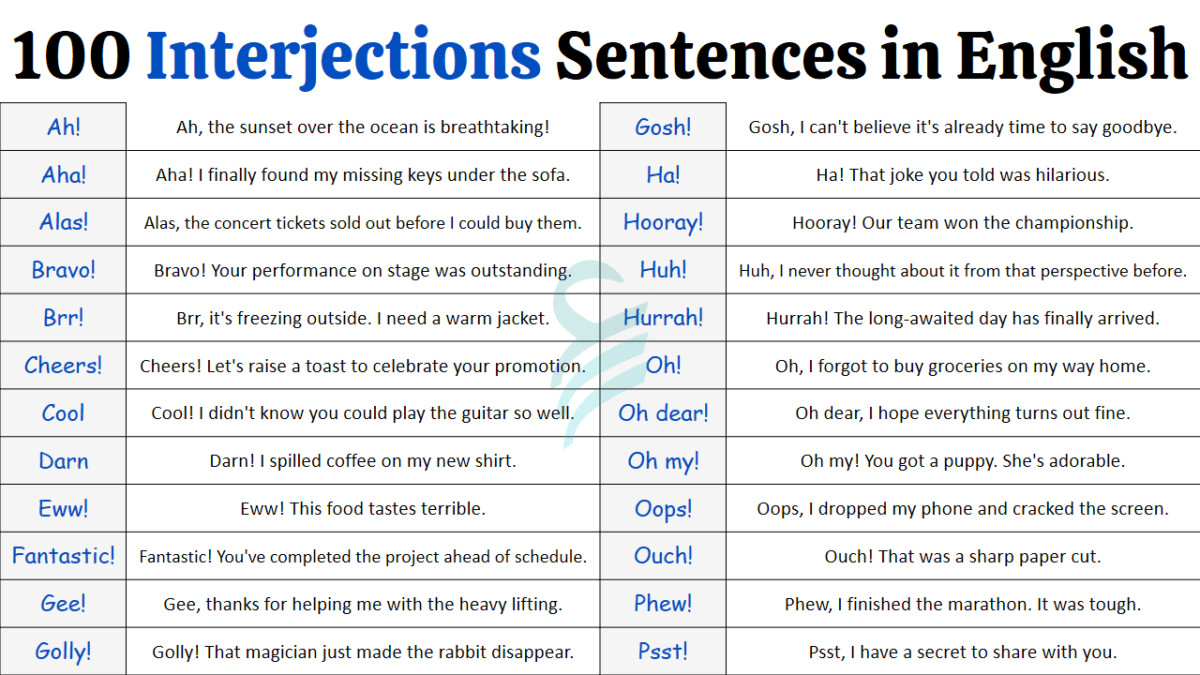Click the sentence about missing keys under sofa
Image resolution: width=1200 pixels, height=675 pixels.
coord(363,175)
